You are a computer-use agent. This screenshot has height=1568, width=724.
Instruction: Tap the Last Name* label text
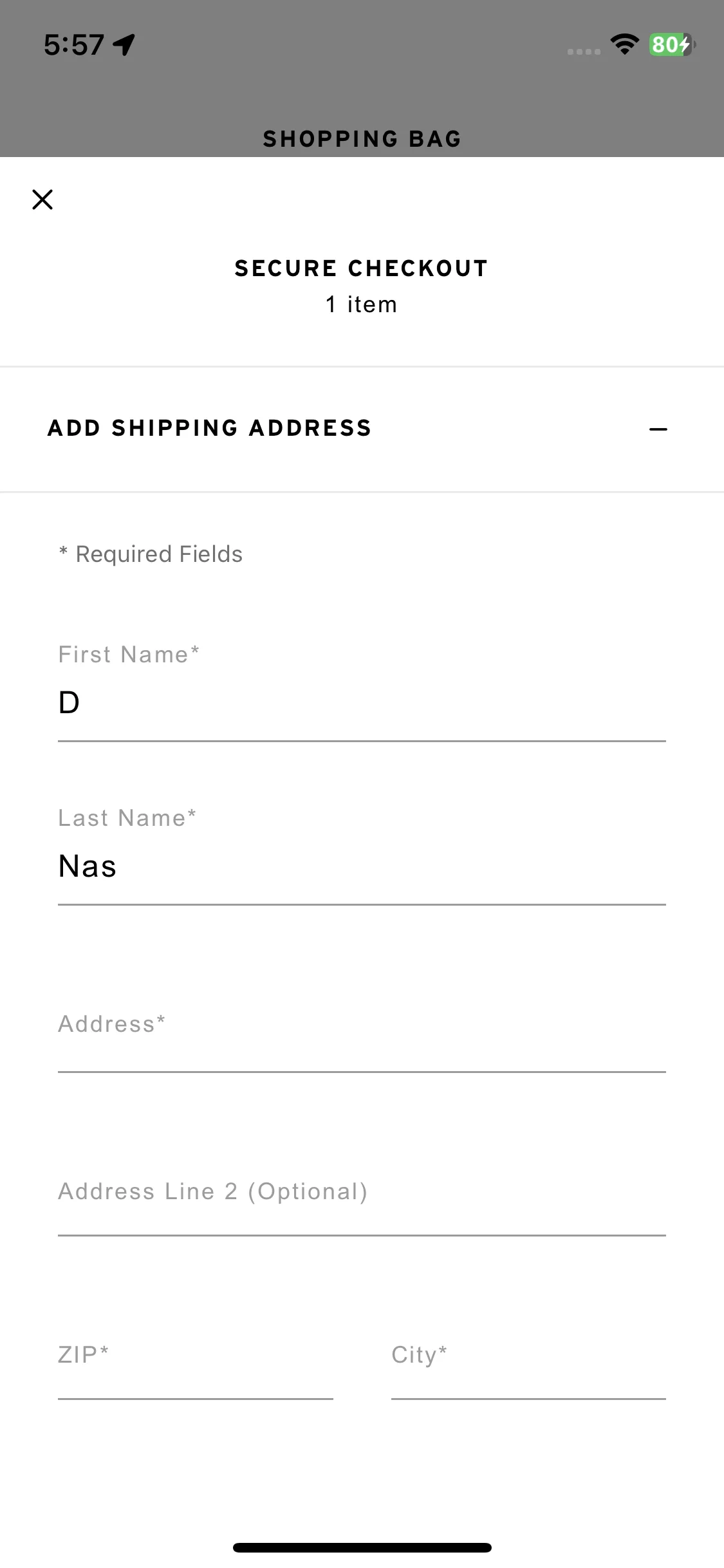[127, 818]
